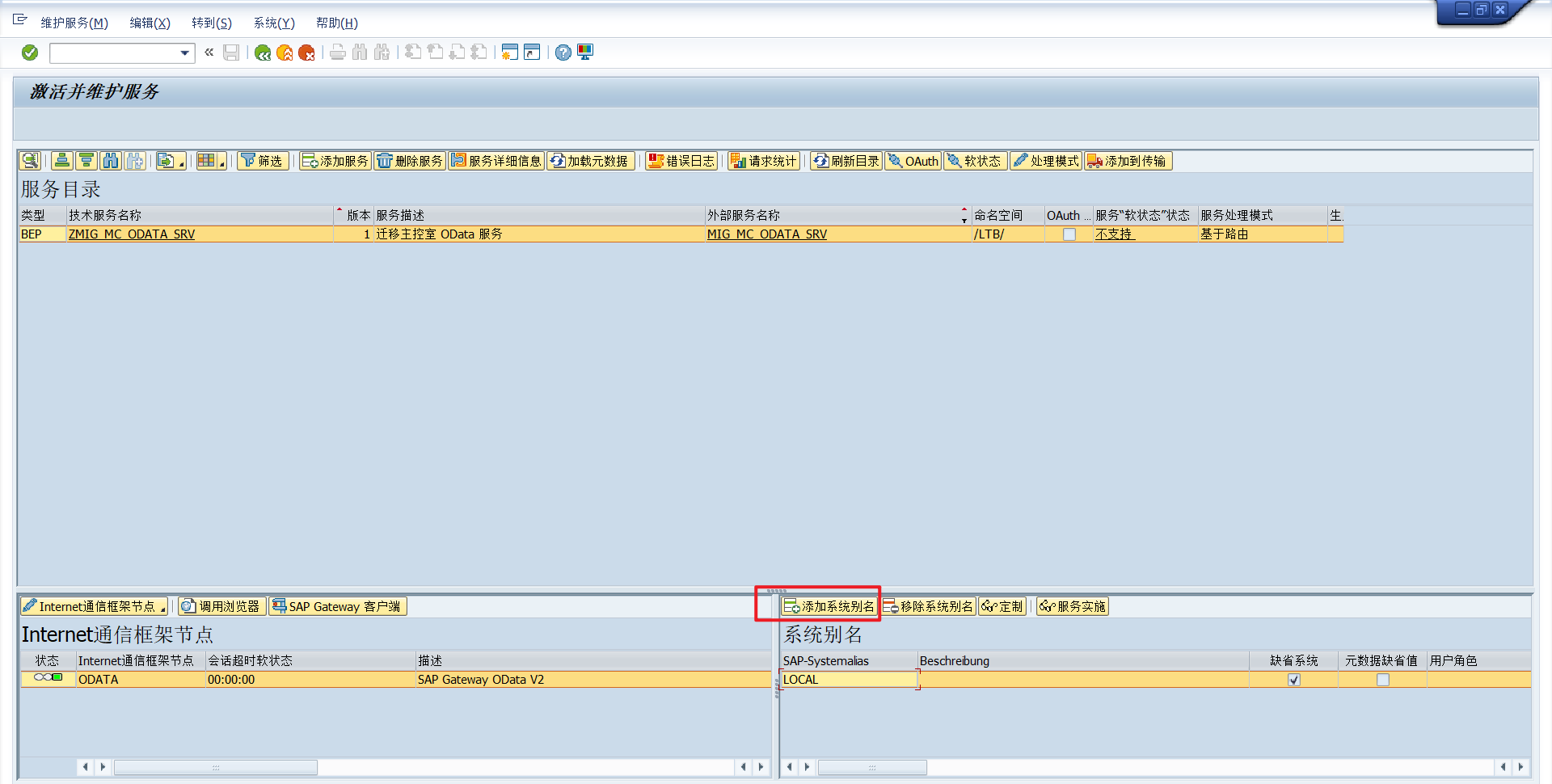Open the 系统(Y) menu
This screenshot has width=1552, height=784.
pos(274,23)
